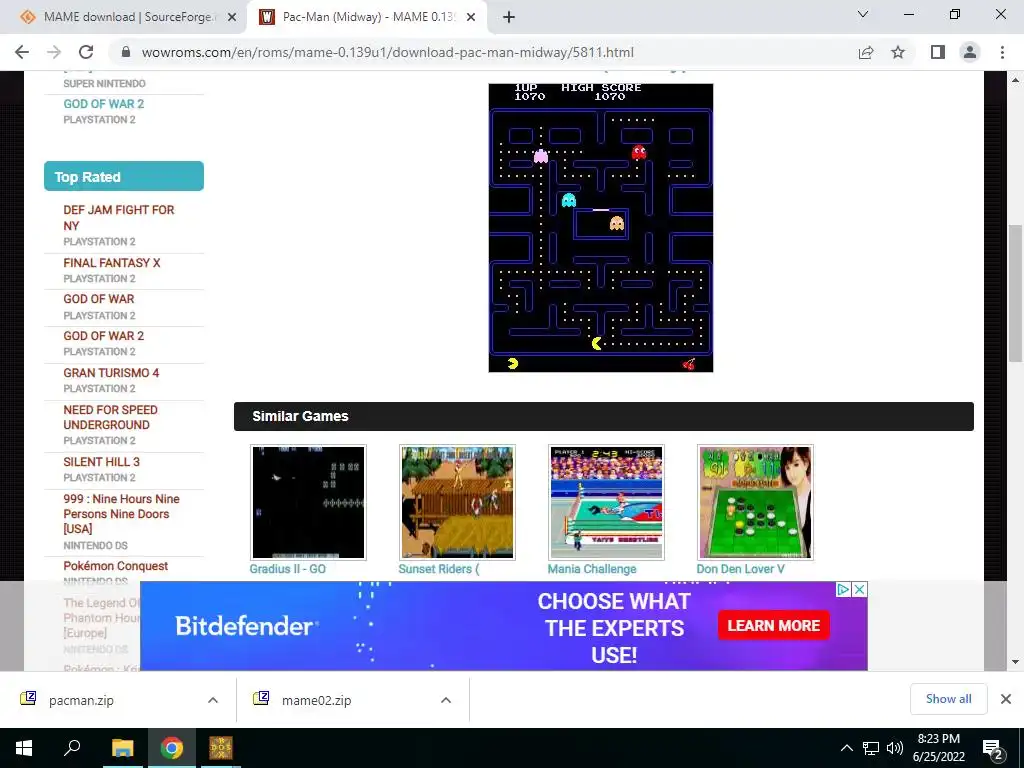Open the tab search chevron
This screenshot has width=1024, height=768.
pos(863,14)
